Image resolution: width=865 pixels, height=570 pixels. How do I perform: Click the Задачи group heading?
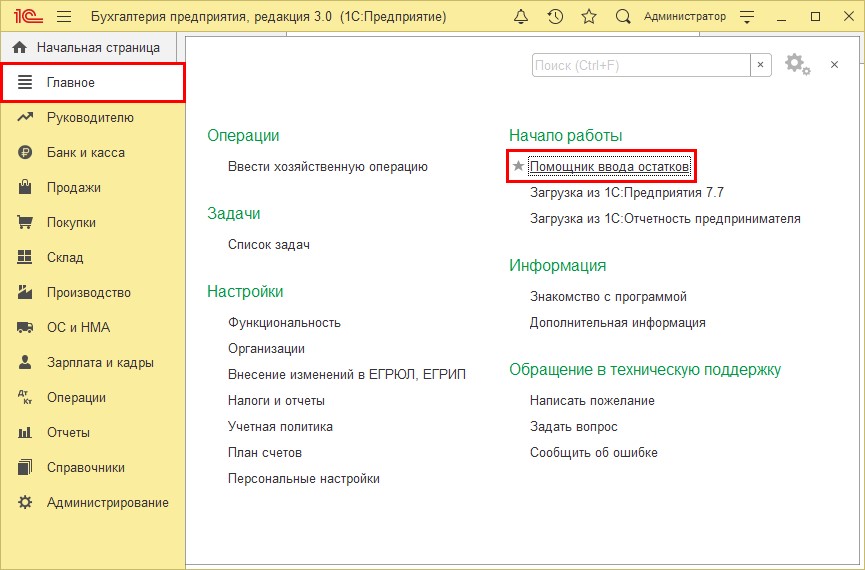233,214
